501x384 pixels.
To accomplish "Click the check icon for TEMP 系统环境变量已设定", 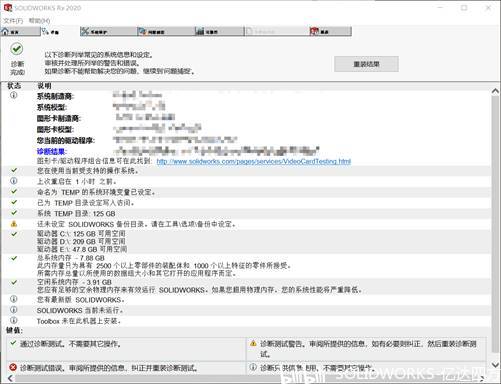I will pos(14,192).
